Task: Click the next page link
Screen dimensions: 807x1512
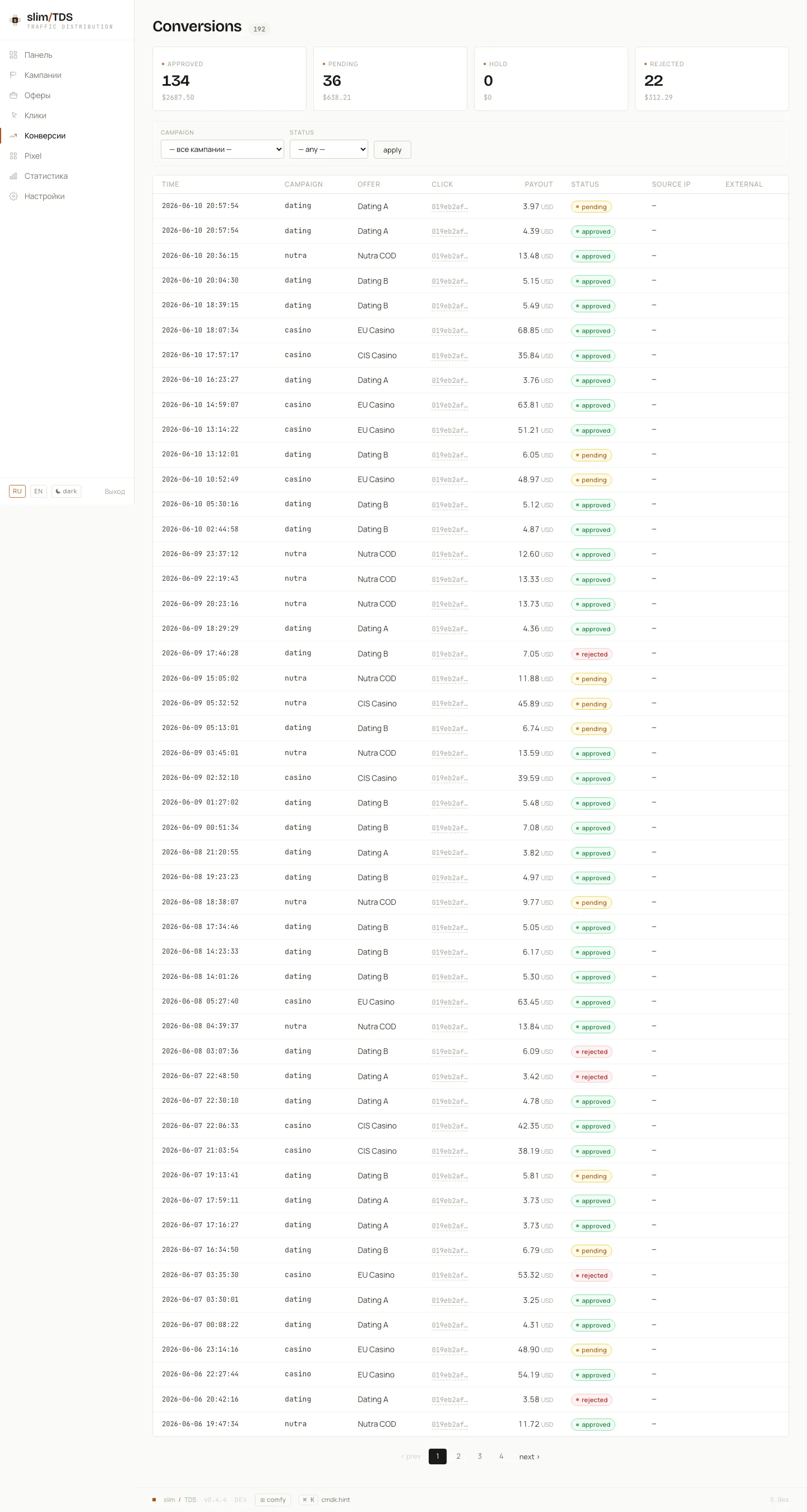Action: [529, 1456]
